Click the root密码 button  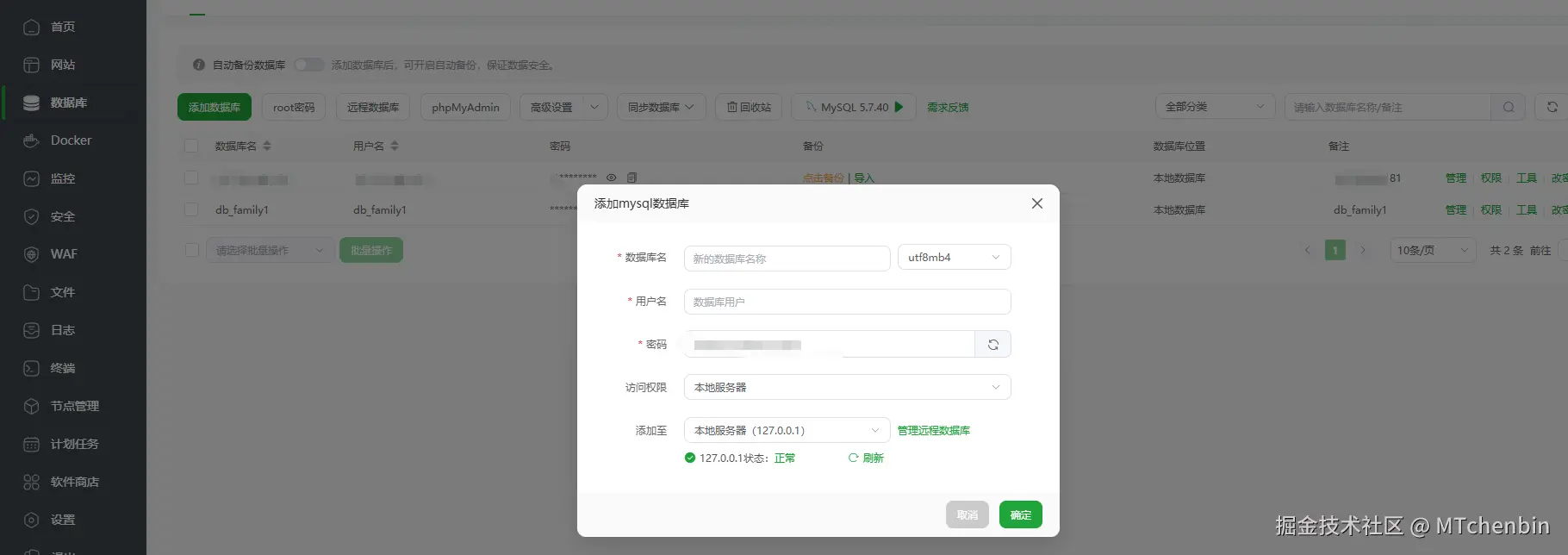[294, 107]
